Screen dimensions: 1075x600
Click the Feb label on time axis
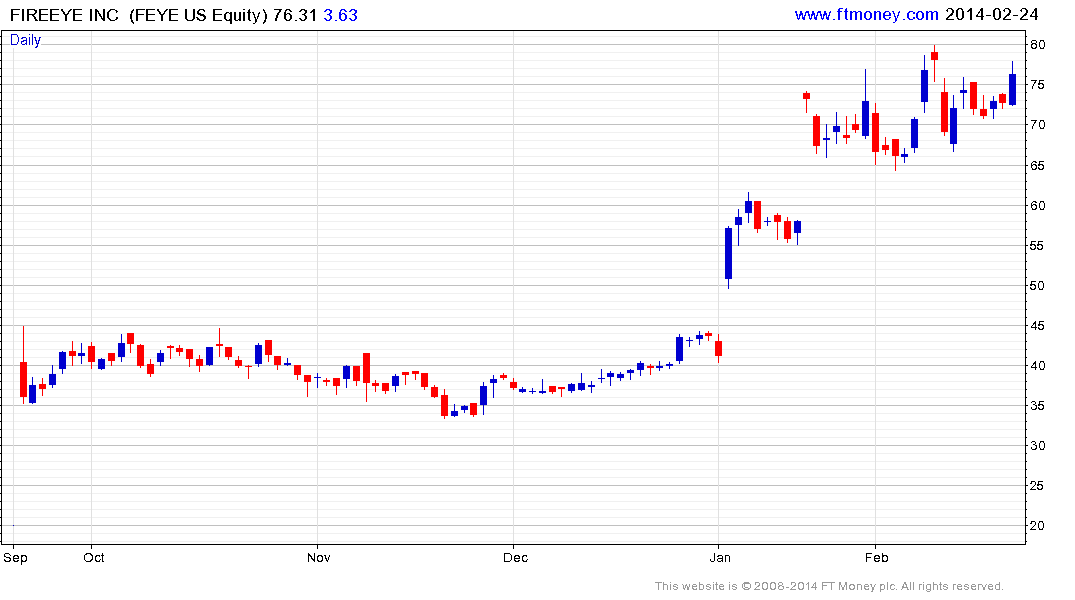(877, 557)
